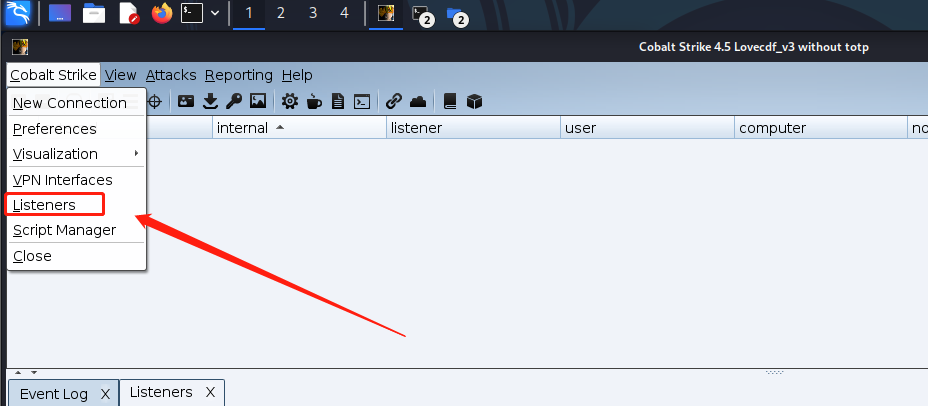Click the down arrow on the pane splitter
This screenshot has width=928, height=406.
pos(34,373)
